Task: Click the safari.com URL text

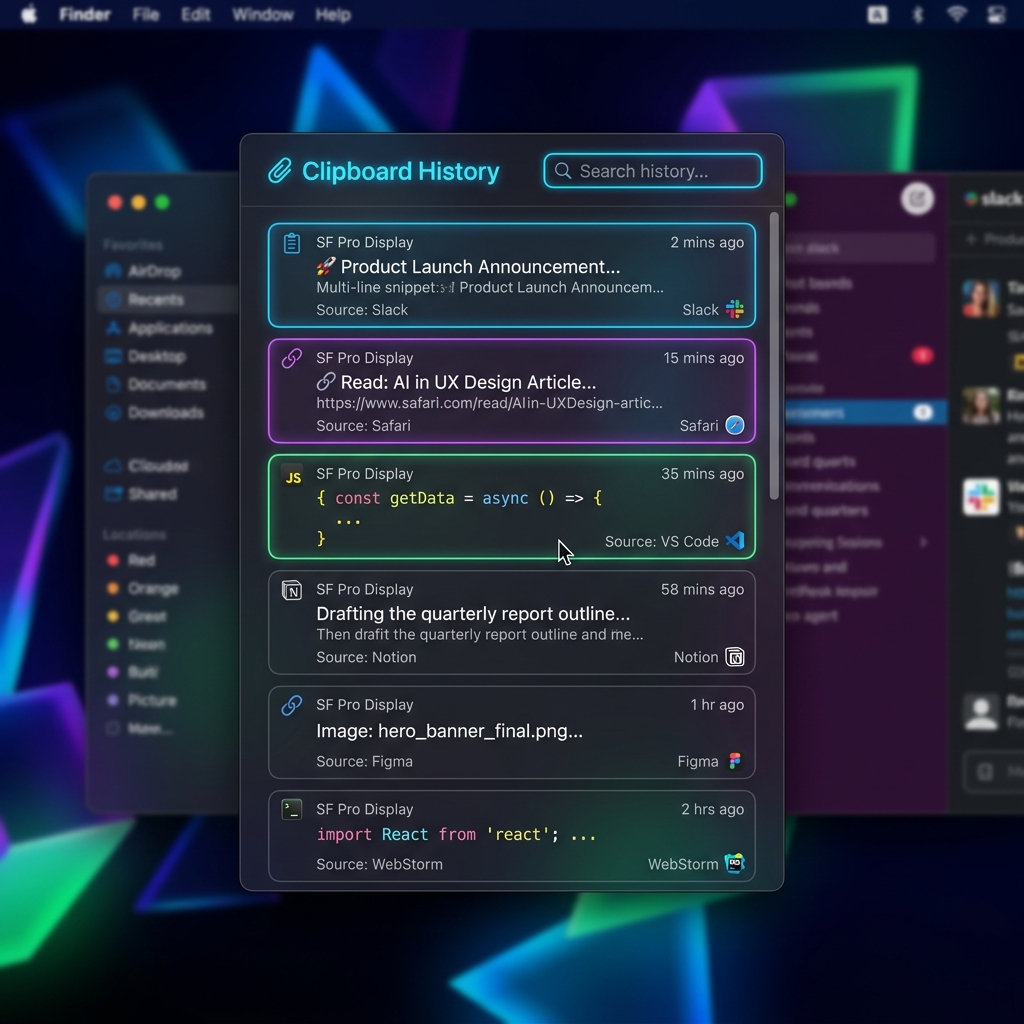Action: pyautogui.click(x=489, y=403)
